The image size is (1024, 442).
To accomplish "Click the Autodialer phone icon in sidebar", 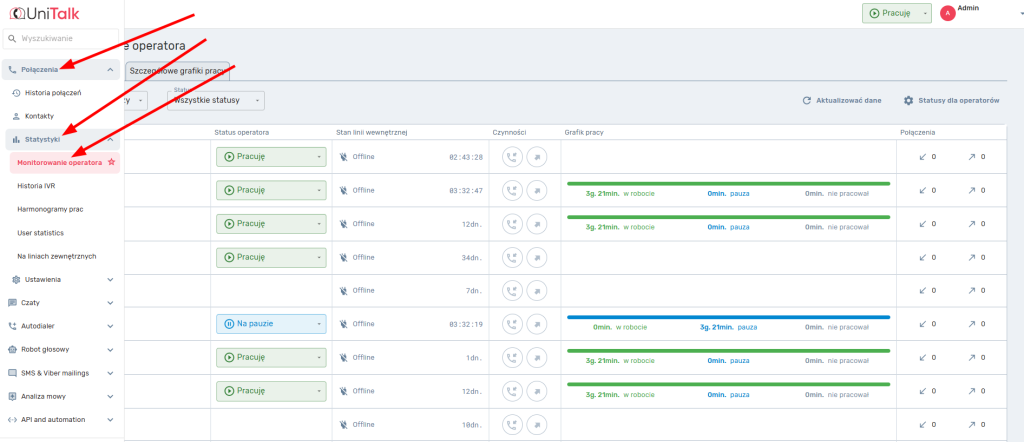I will click(12, 326).
